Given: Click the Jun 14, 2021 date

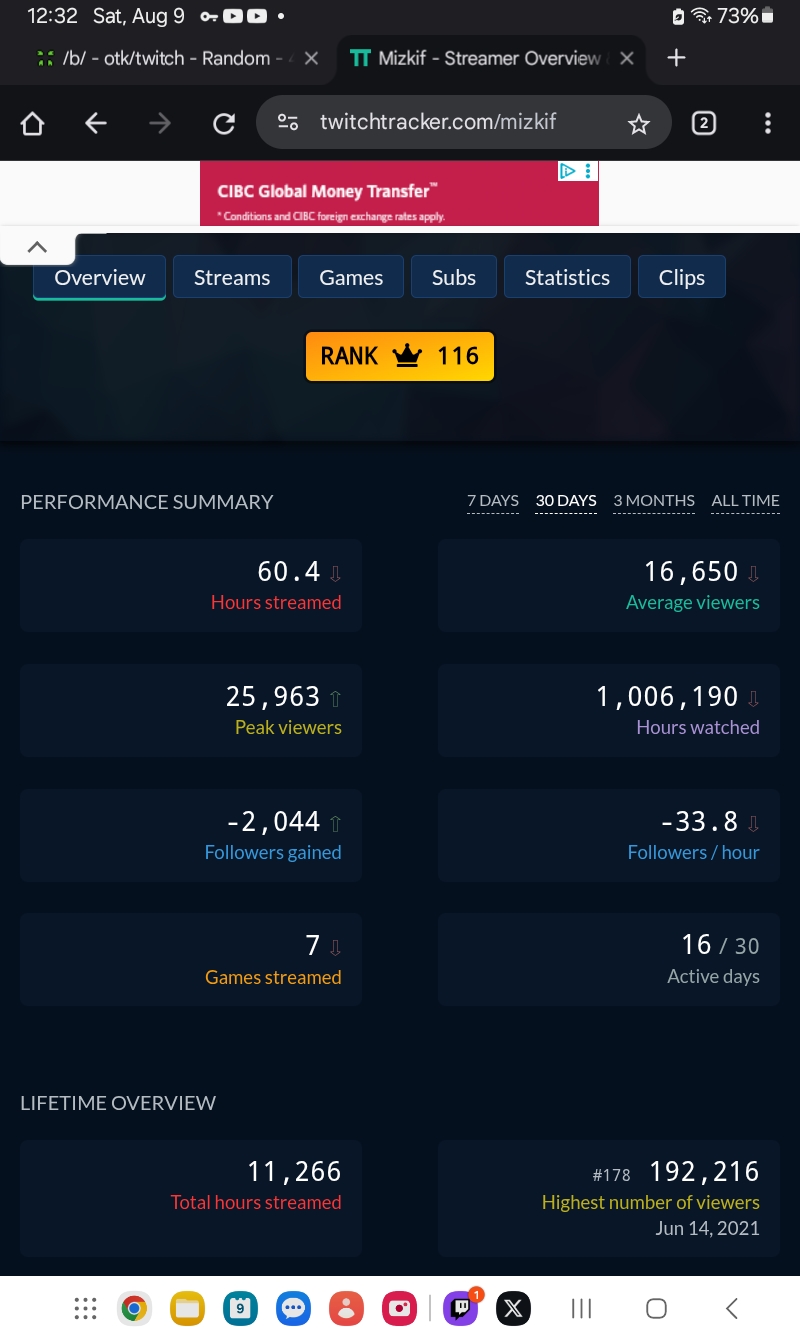Looking at the screenshot, I should click(x=708, y=1228).
